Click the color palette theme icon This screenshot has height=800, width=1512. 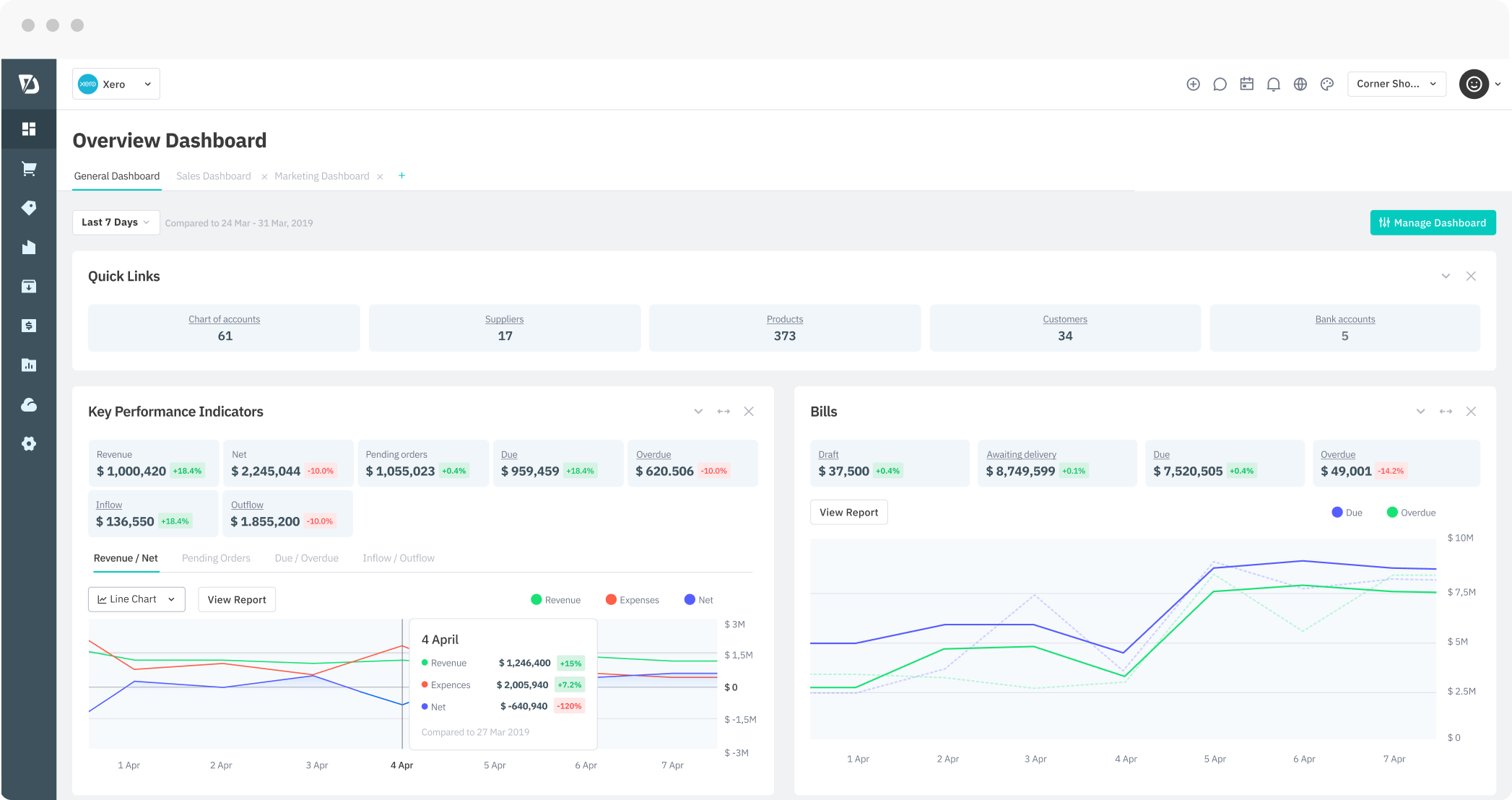pyautogui.click(x=1327, y=84)
